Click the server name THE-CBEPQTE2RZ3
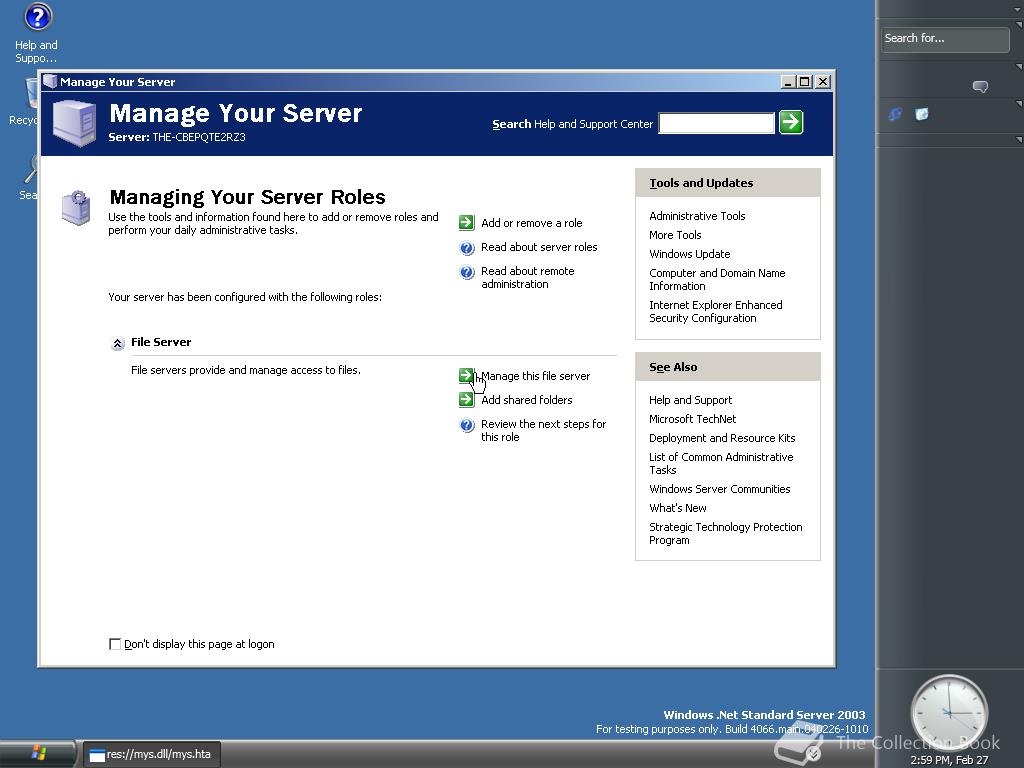This screenshot has width=1024, height=768. pyautogui.click(x=199, y=137)
